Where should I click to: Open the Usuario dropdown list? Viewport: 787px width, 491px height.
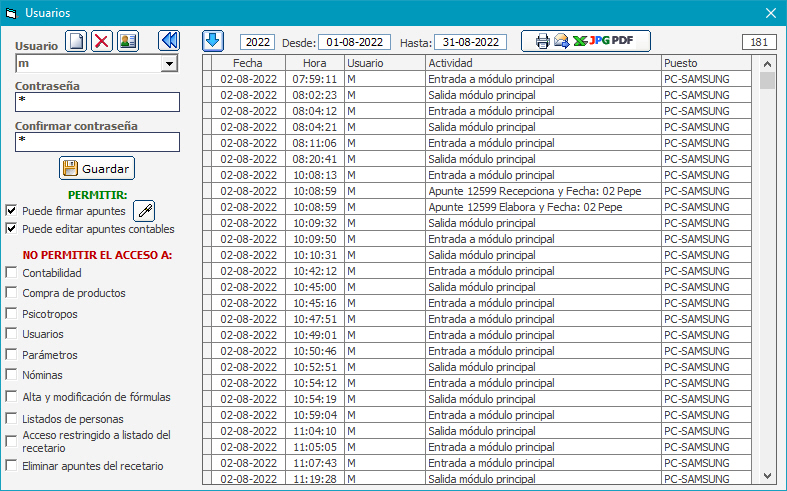(169, 64)
